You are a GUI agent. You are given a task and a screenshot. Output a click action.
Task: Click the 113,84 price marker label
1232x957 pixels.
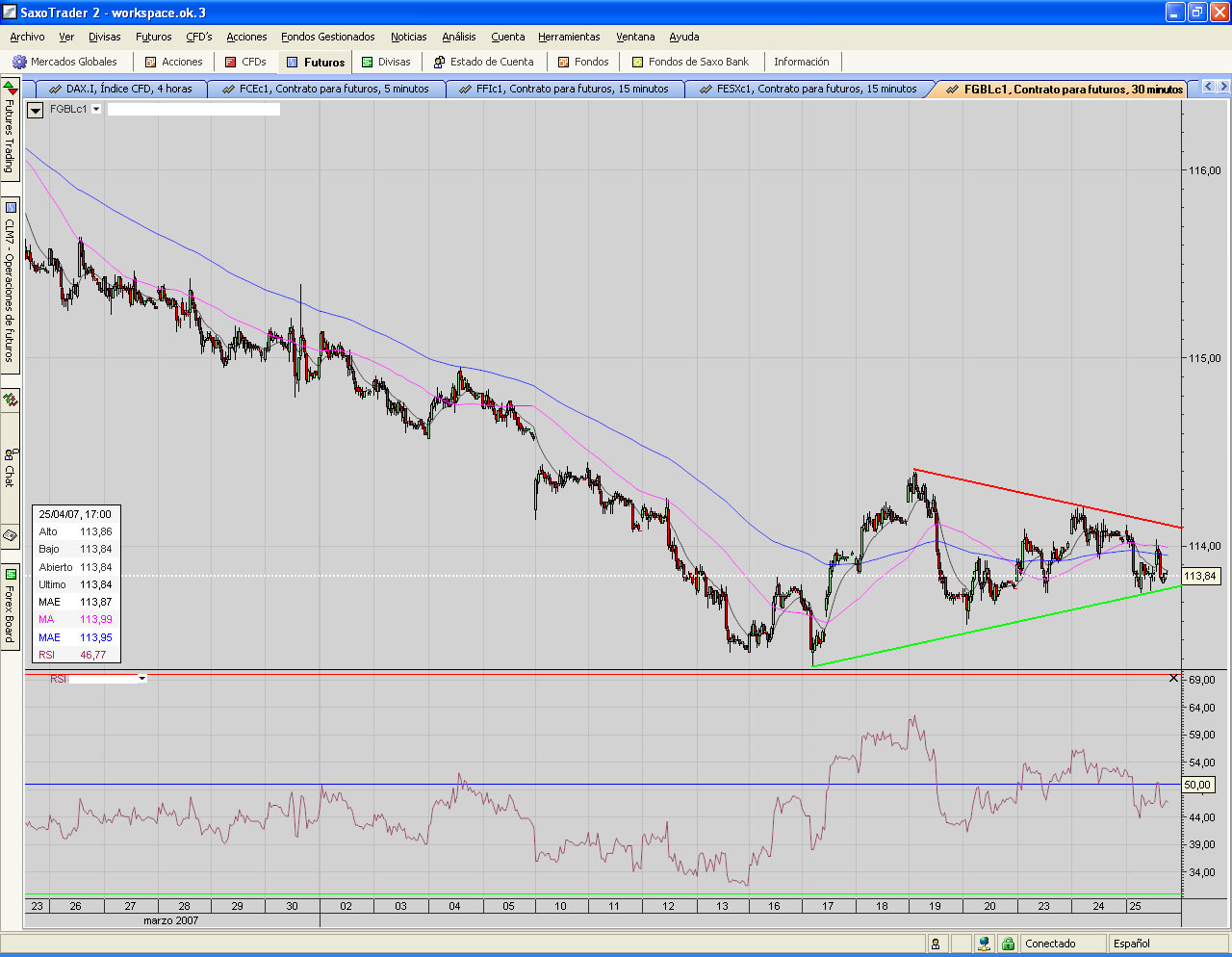pos(1200,576)
